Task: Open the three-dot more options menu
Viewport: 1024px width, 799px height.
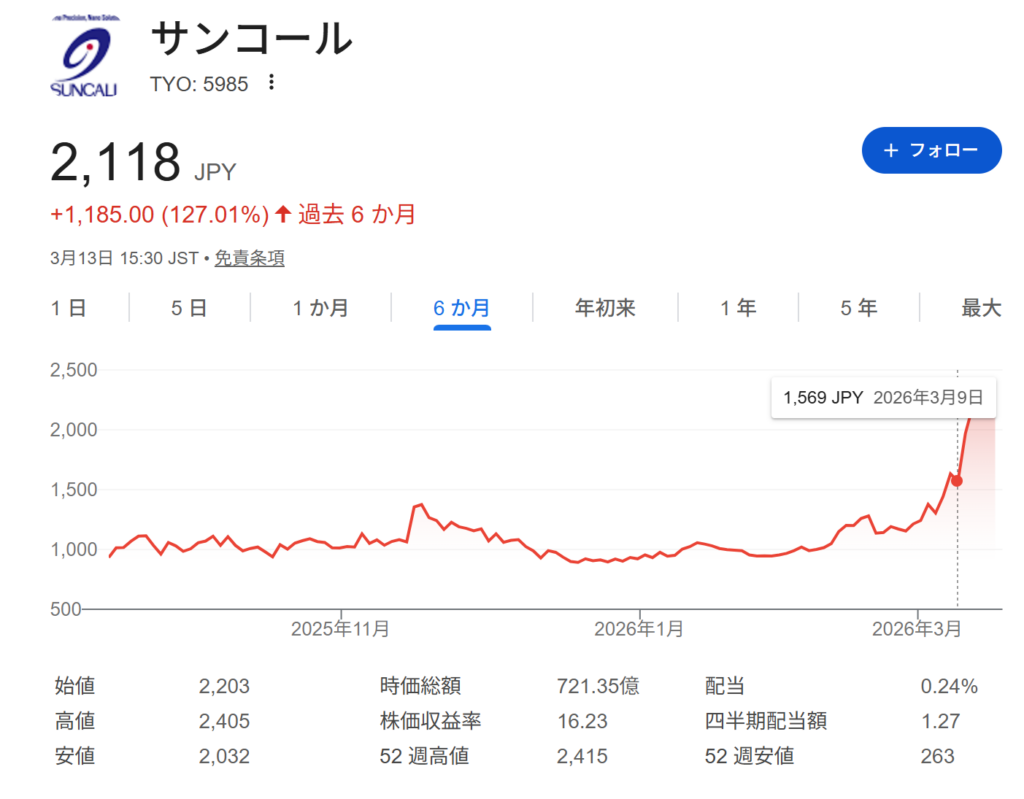Action: coord(271,83)
